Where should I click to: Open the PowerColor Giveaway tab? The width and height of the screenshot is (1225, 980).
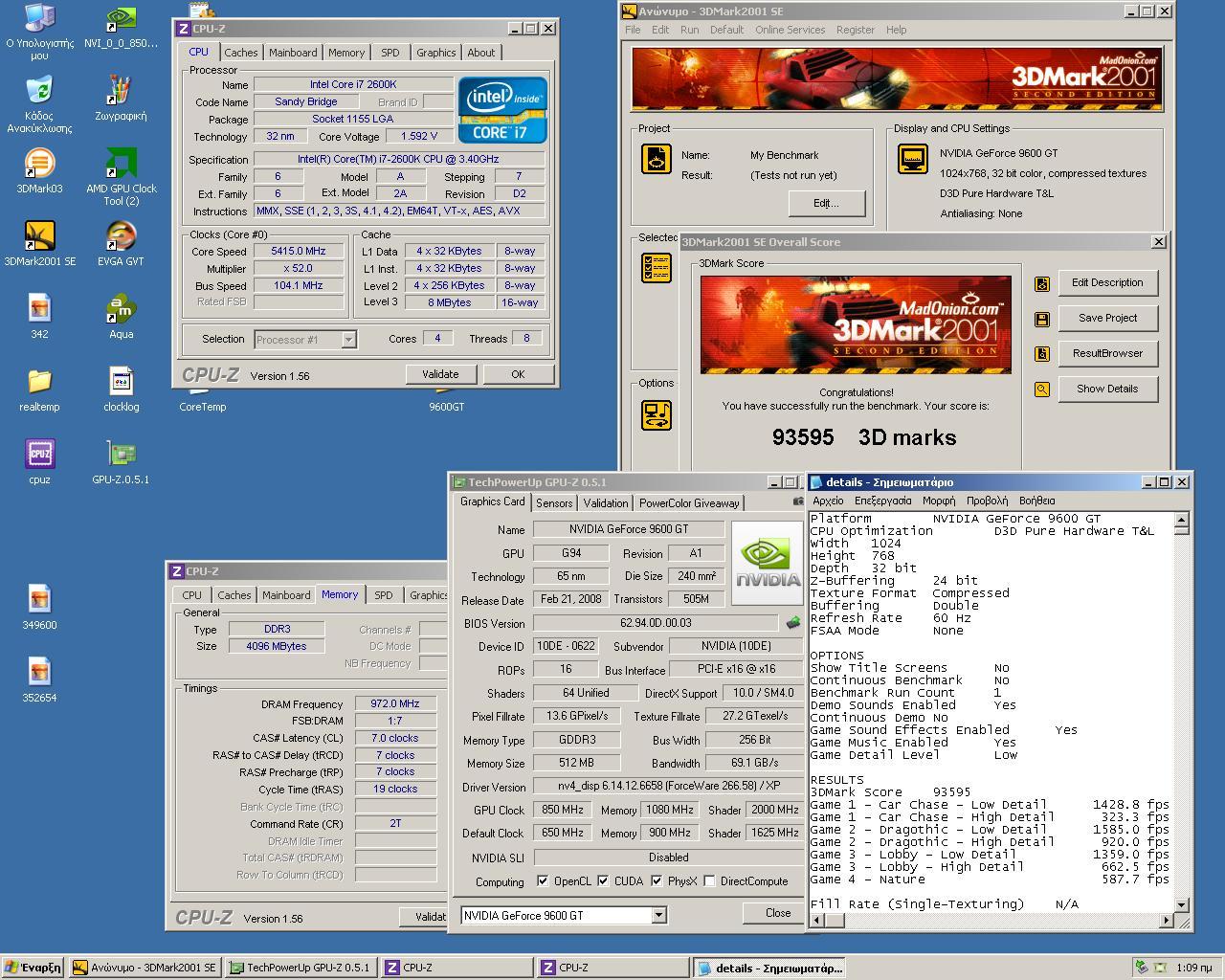689,503
